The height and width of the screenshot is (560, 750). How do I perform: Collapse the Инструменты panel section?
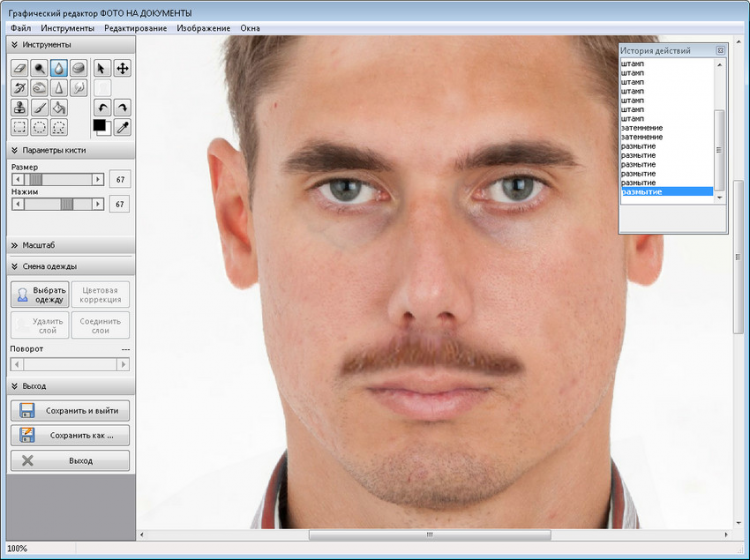pyautogui.click(x=14, y=44)
